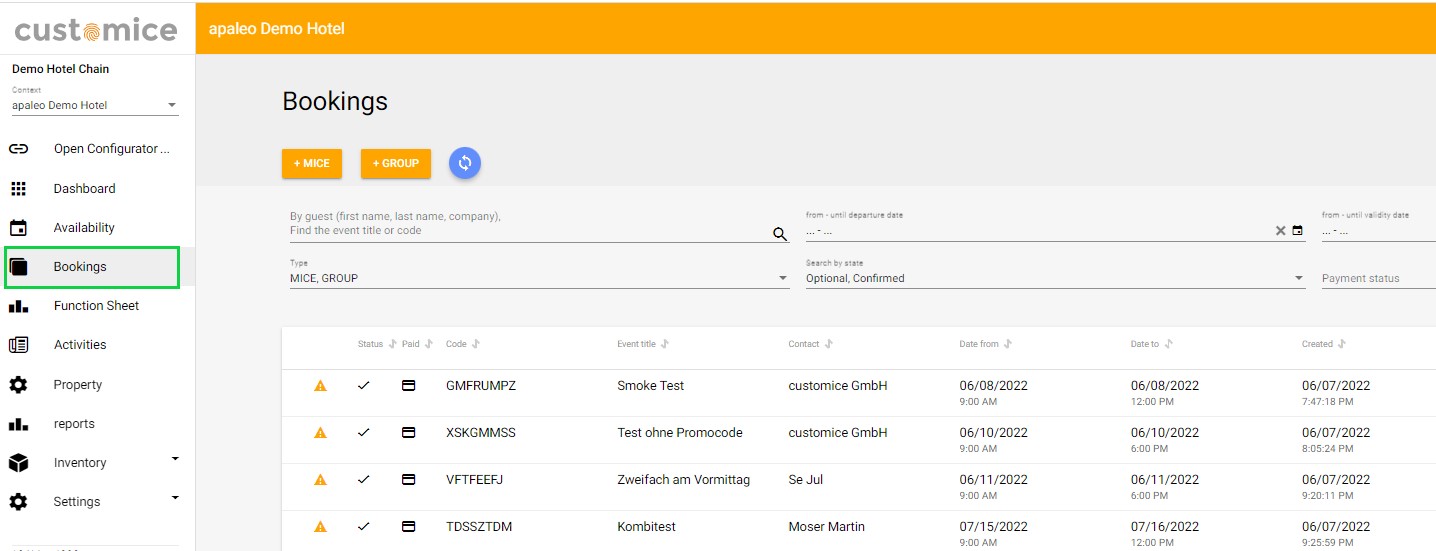Open Configurator menu item
This screenshot has height=551, width=1436.
click(x=98, y=149)
